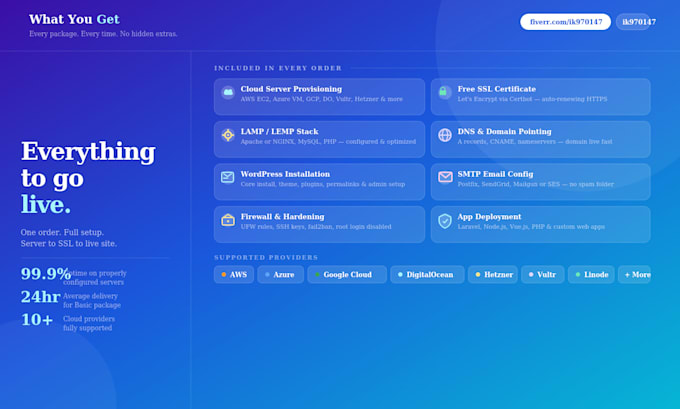Click the Firewall & Hardening box icon
This screenshot has width=680, height=409.
pos(228,220)
